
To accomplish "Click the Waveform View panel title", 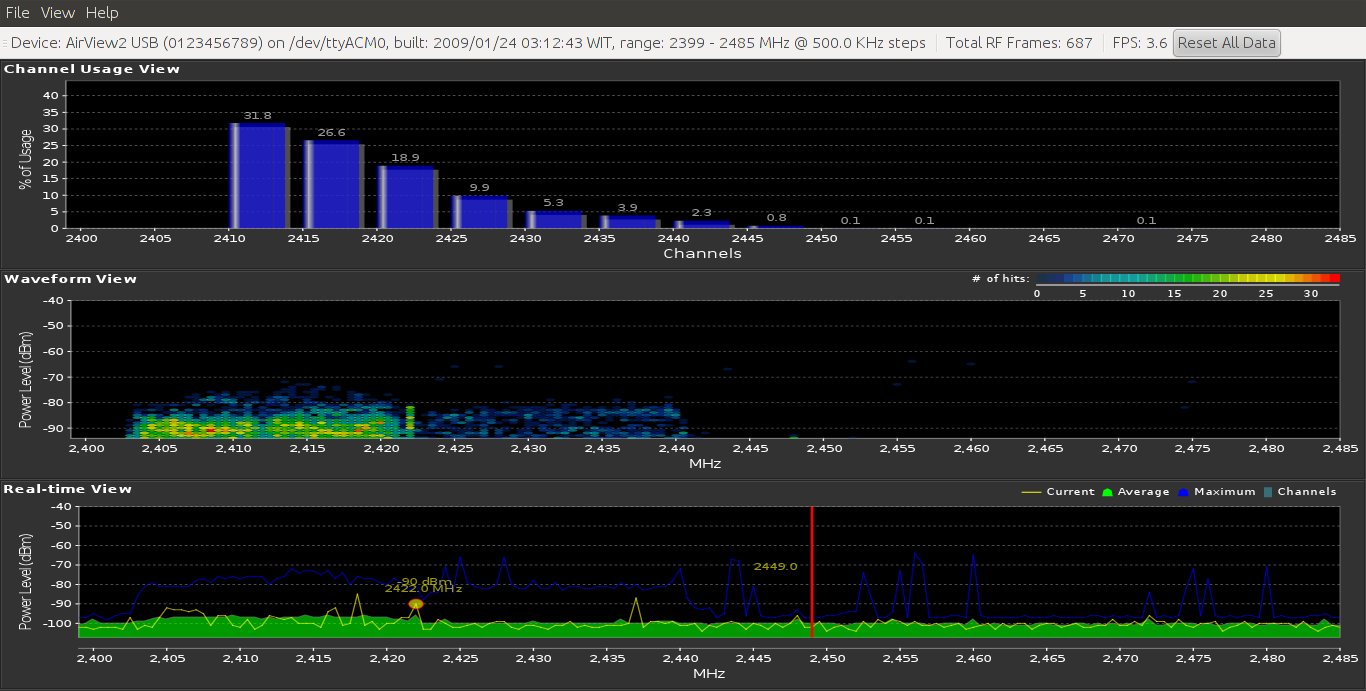I will pyautogui.click(x=70, y=279).
